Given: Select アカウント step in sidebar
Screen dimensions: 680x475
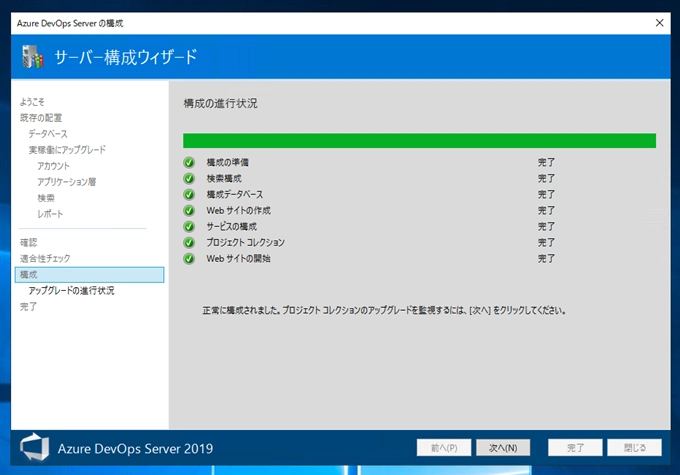Looking at the screenshot, I should tap(53, 166).
